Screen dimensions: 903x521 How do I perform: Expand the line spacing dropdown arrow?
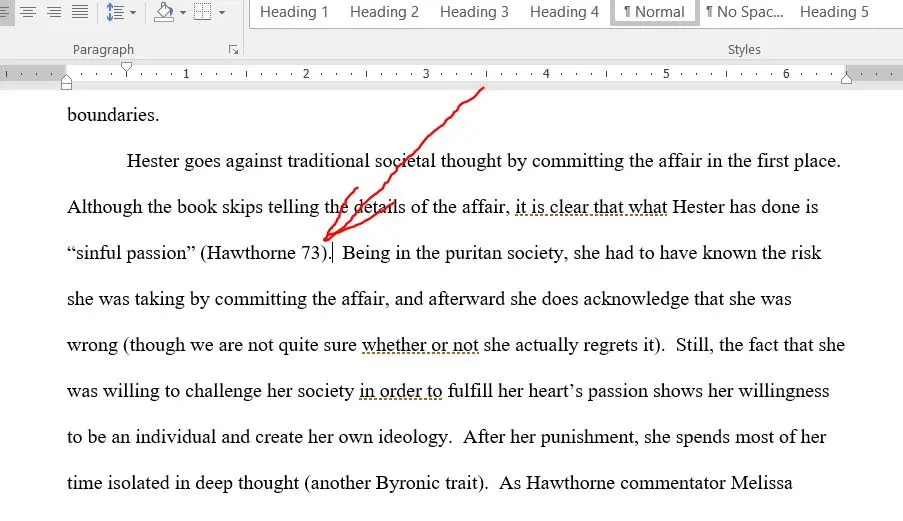click(x=133, y=12)
